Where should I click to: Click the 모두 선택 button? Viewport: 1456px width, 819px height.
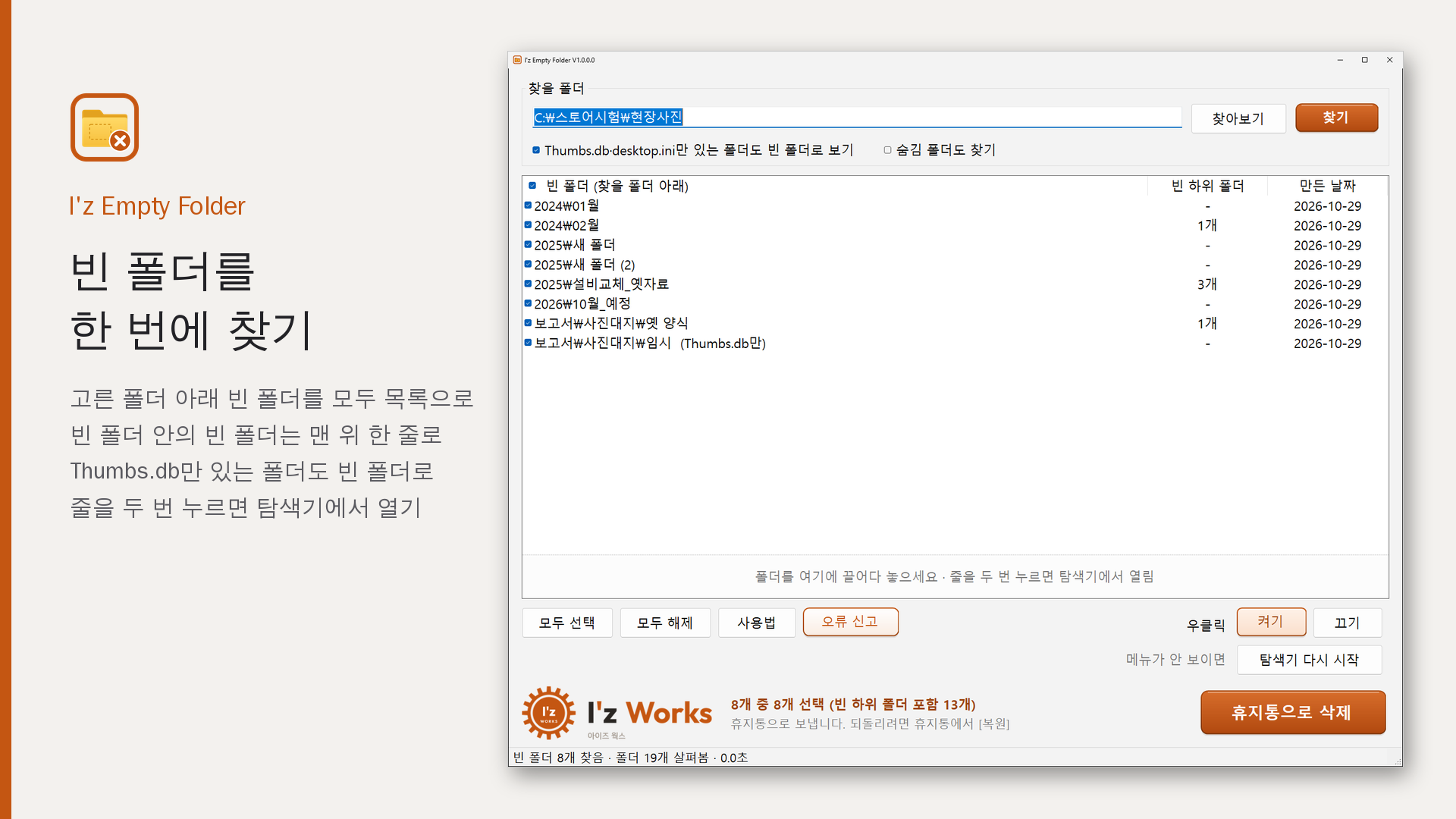tap(567, 623)
